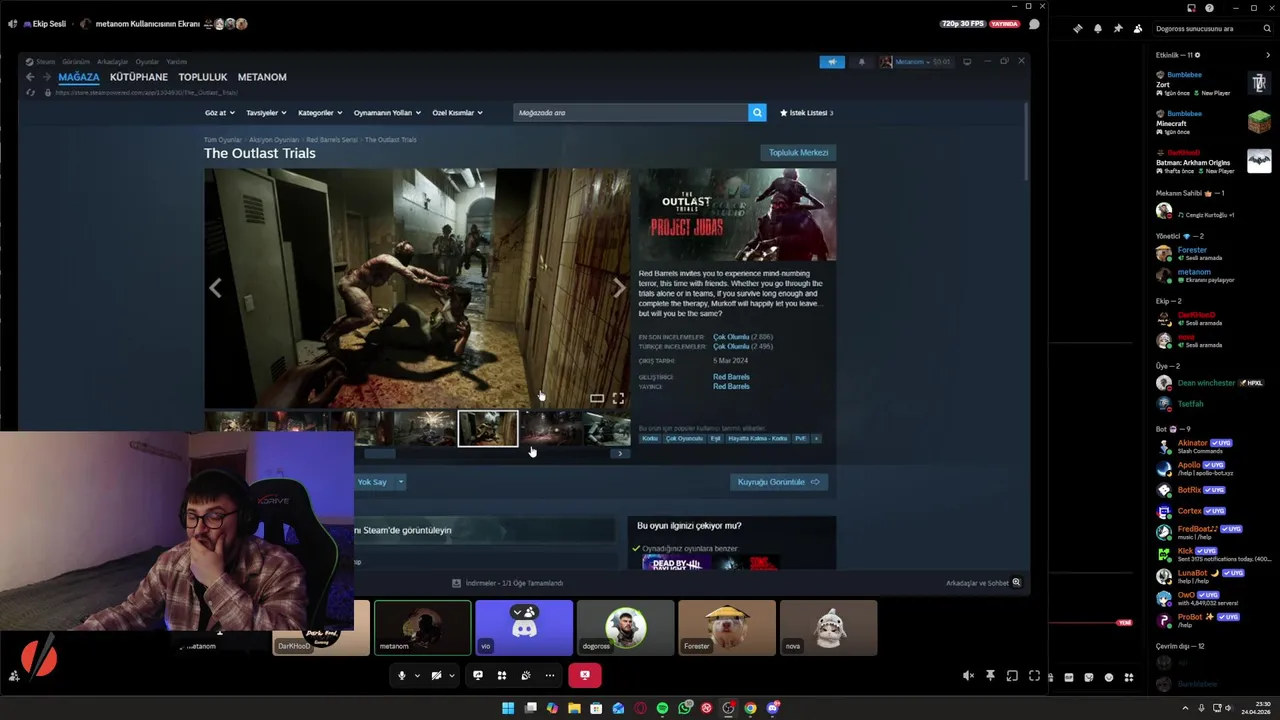Screen dimensions: 1280x720
Task: Open the Yok Say dropdown arrow
Action: [401, 482]
